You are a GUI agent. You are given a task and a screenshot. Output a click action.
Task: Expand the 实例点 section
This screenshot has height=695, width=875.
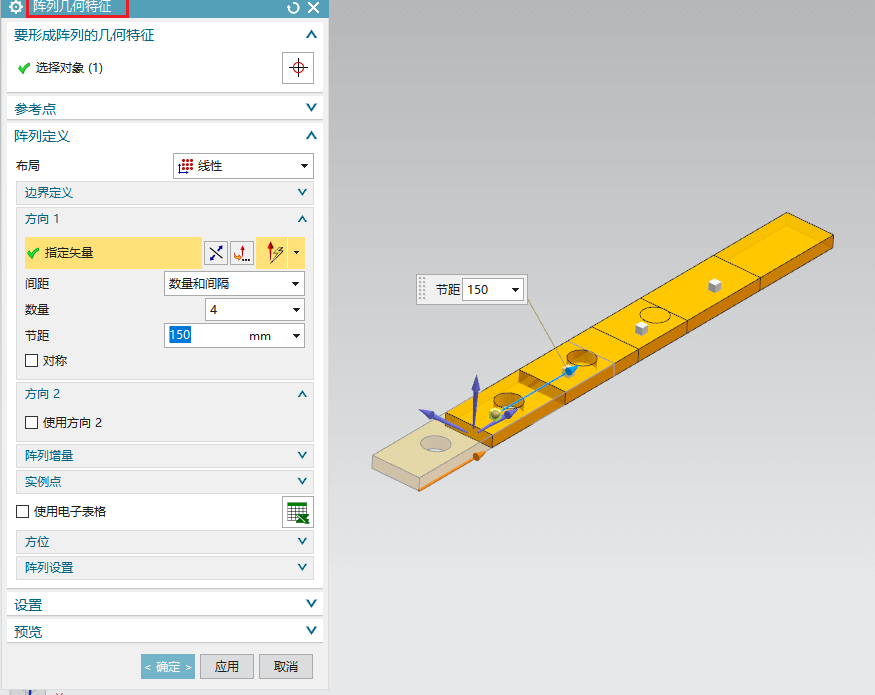(x=302, y=481)
